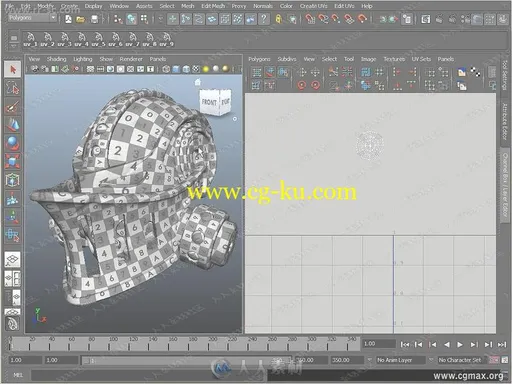Click the yellow sphere lighting icon

(206, 69)
